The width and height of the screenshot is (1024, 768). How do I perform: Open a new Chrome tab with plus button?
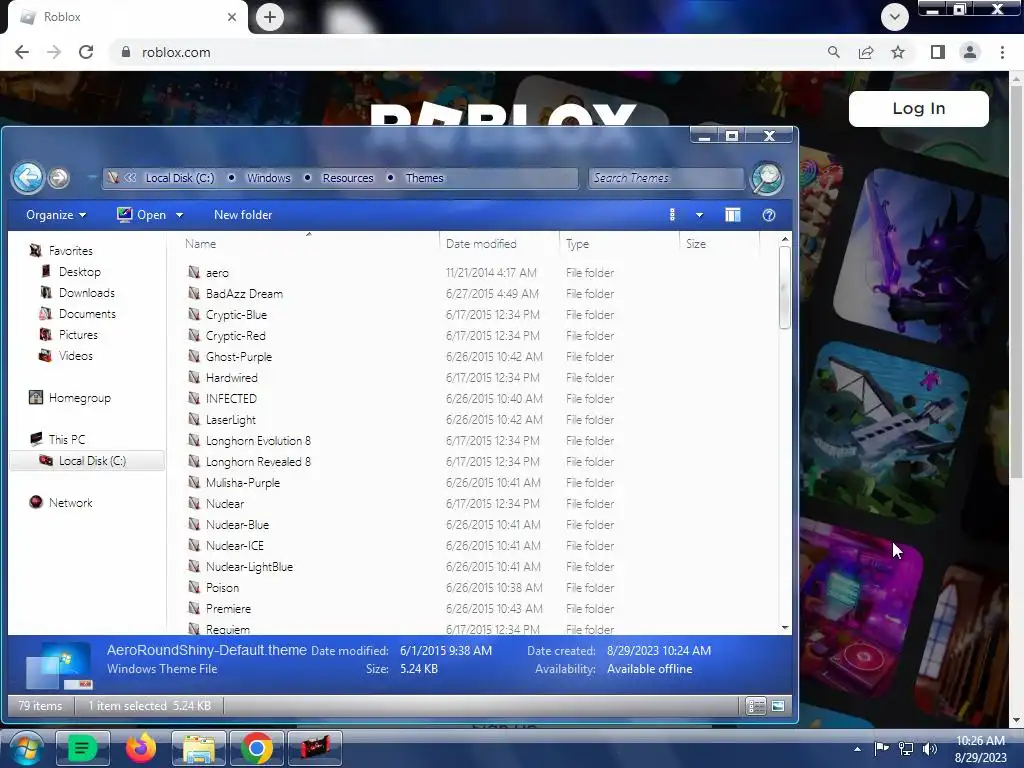pyautogui.click(x=270, y=17)
